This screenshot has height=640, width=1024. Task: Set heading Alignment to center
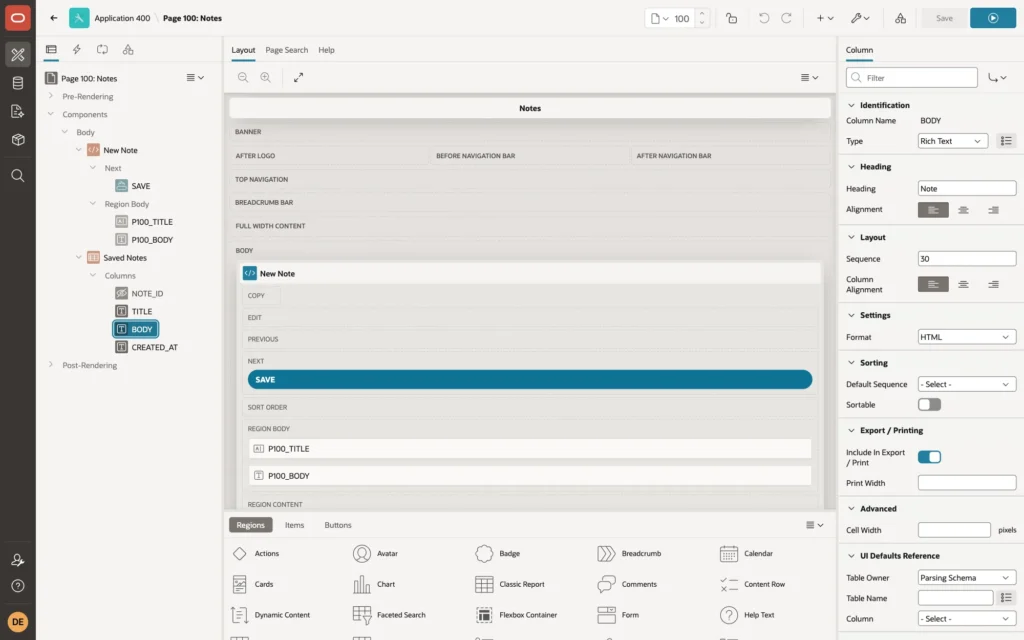(963, 210)
